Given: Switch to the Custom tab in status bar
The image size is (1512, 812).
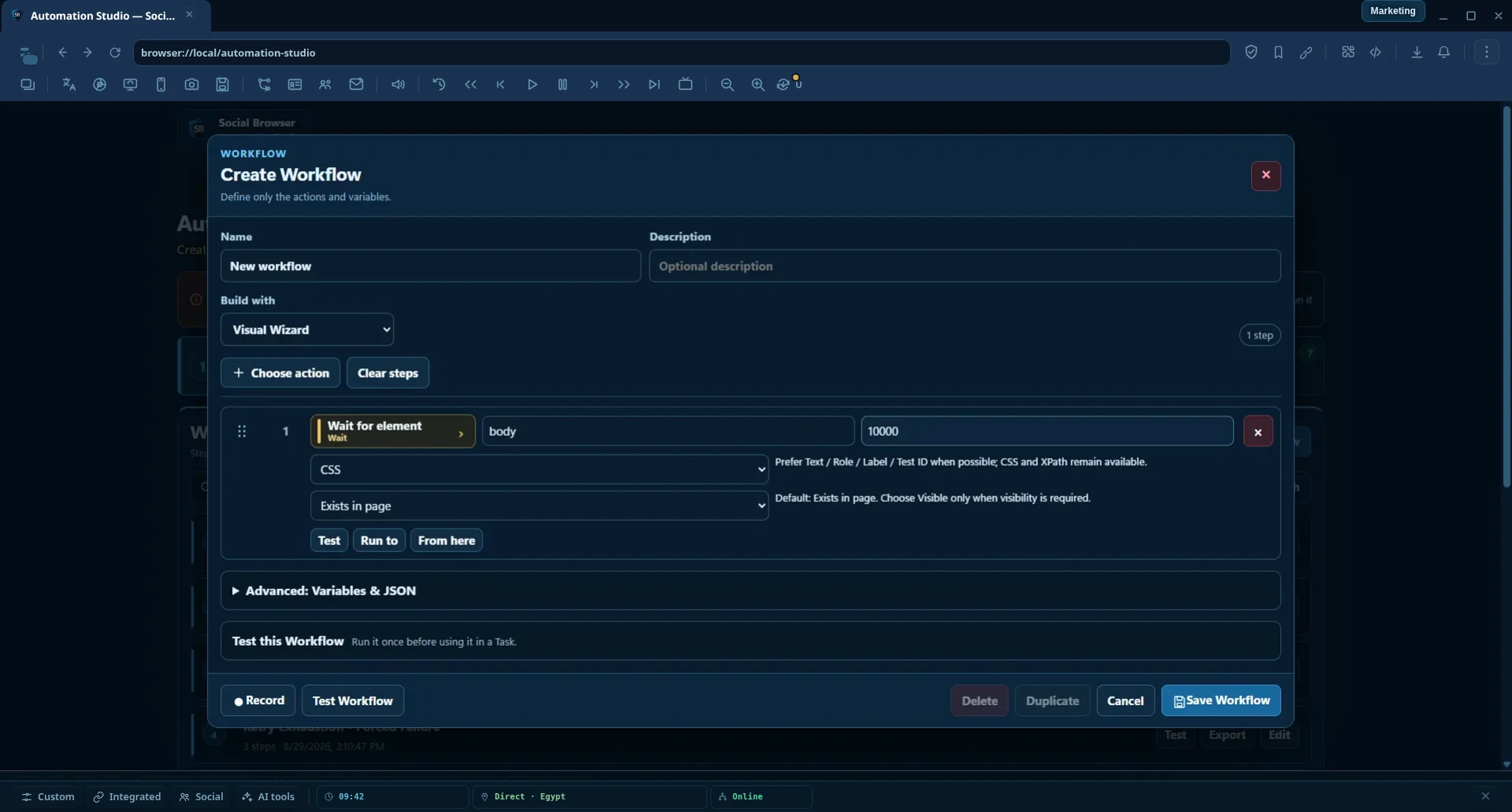Looking at the screenshot, I should [48, 796].
